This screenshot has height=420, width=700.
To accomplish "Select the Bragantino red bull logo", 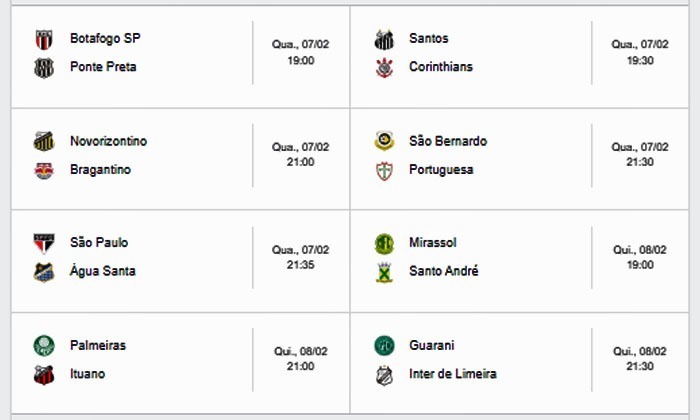I will (x=44, y=170).
